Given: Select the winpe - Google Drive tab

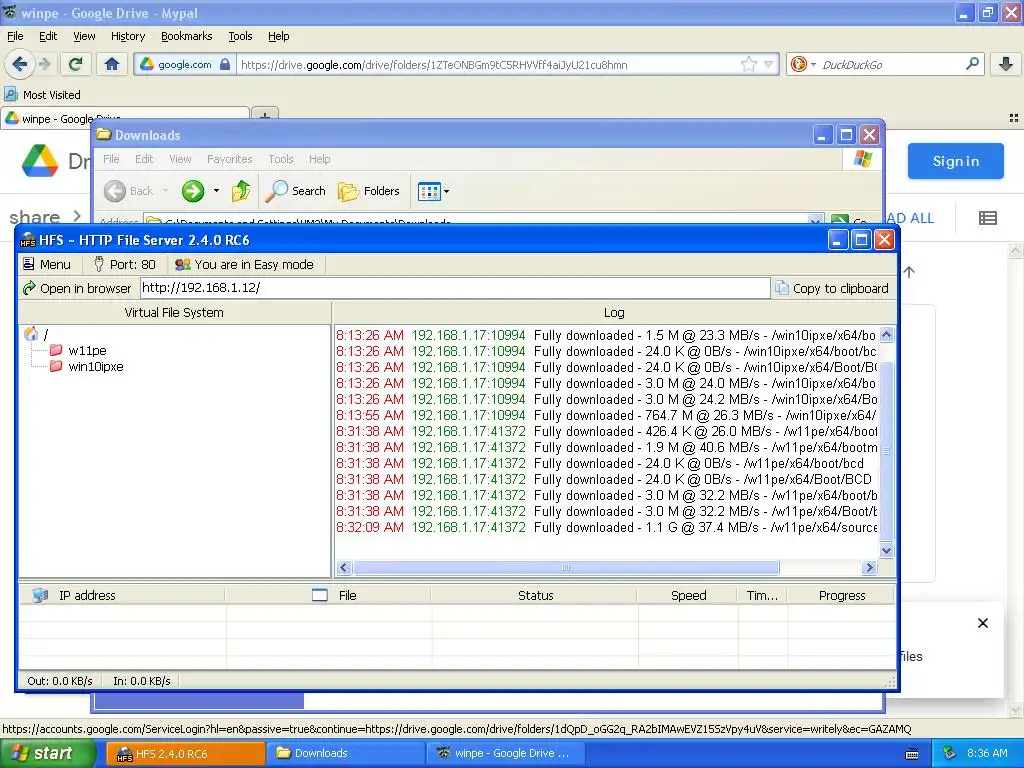Looking at the screenshot, I should coord(124,118).
